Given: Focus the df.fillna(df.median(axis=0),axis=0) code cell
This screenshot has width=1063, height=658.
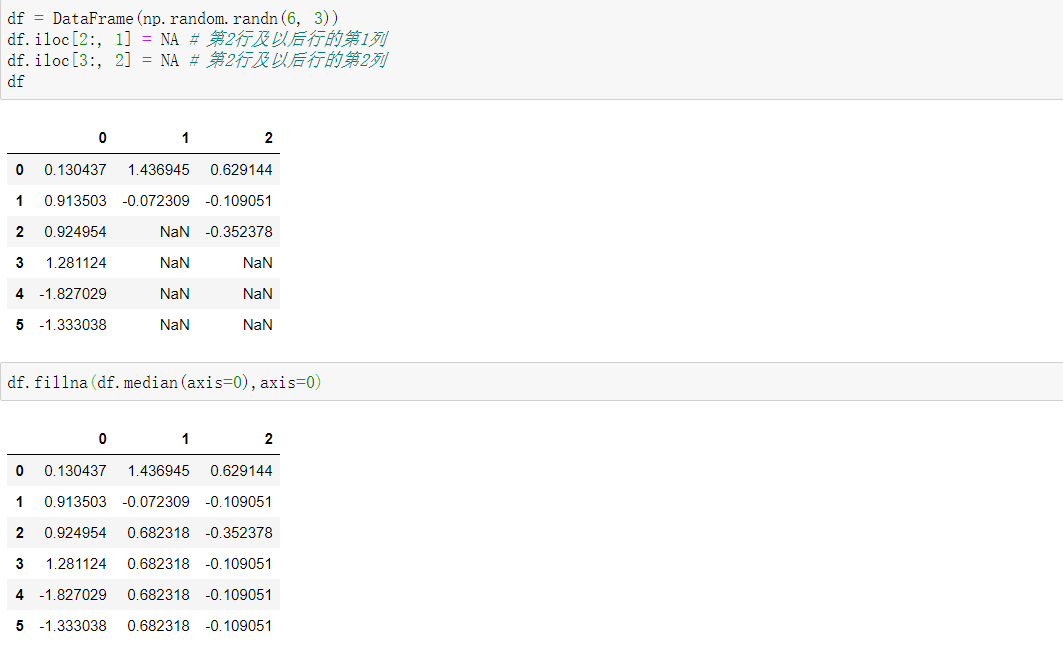Looking at the screenshot, I should pos(532,382).
